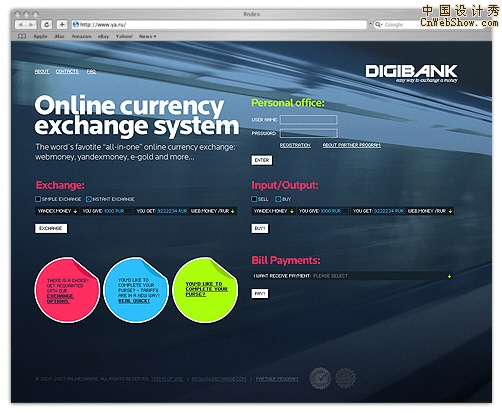Screen dimensions: 502x413
Task: Click the blue tariffs sticker
Action: 136,290
